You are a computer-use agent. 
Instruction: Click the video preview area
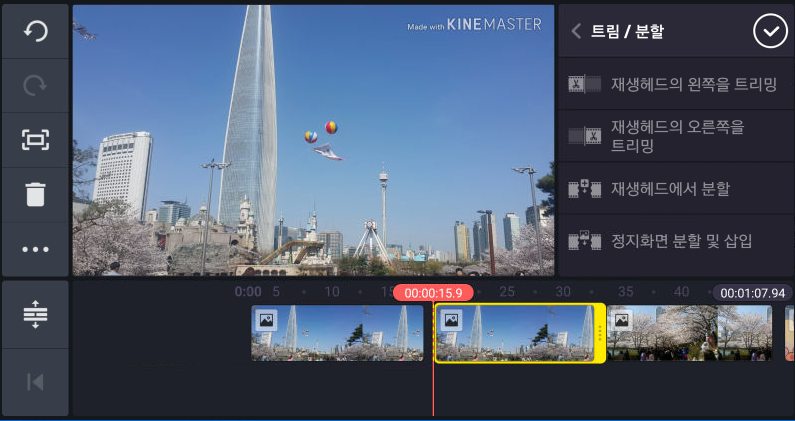(313, 141)
